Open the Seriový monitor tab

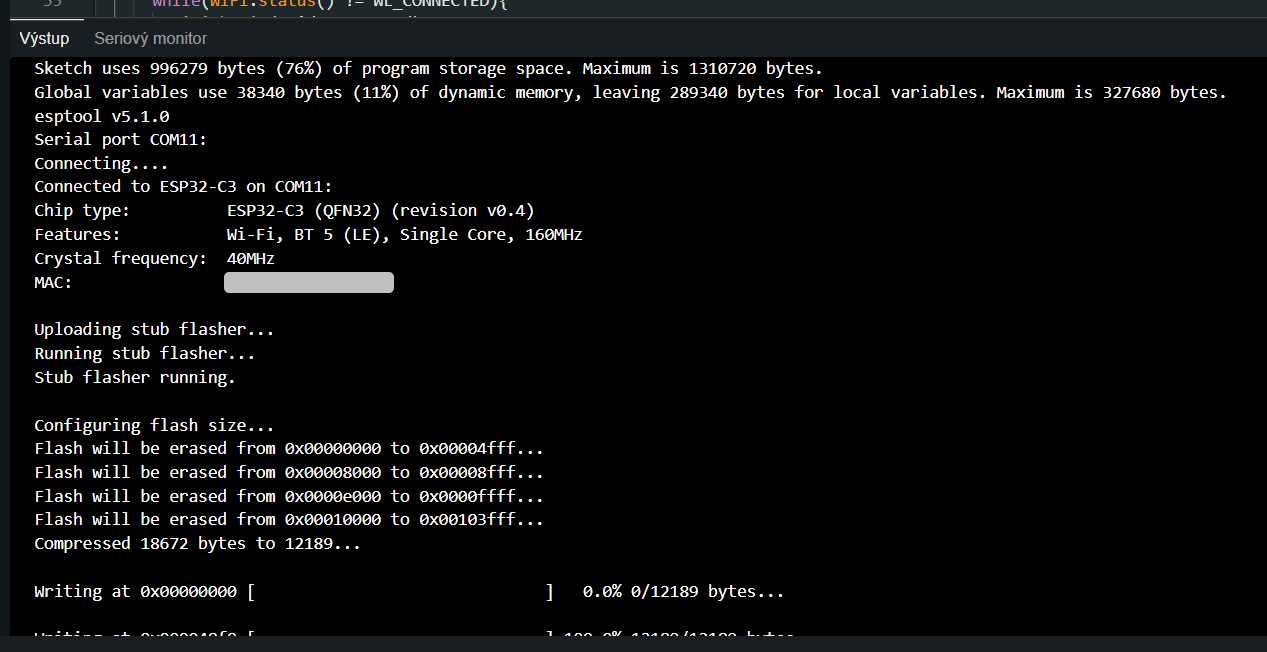[x=150, y=38]
